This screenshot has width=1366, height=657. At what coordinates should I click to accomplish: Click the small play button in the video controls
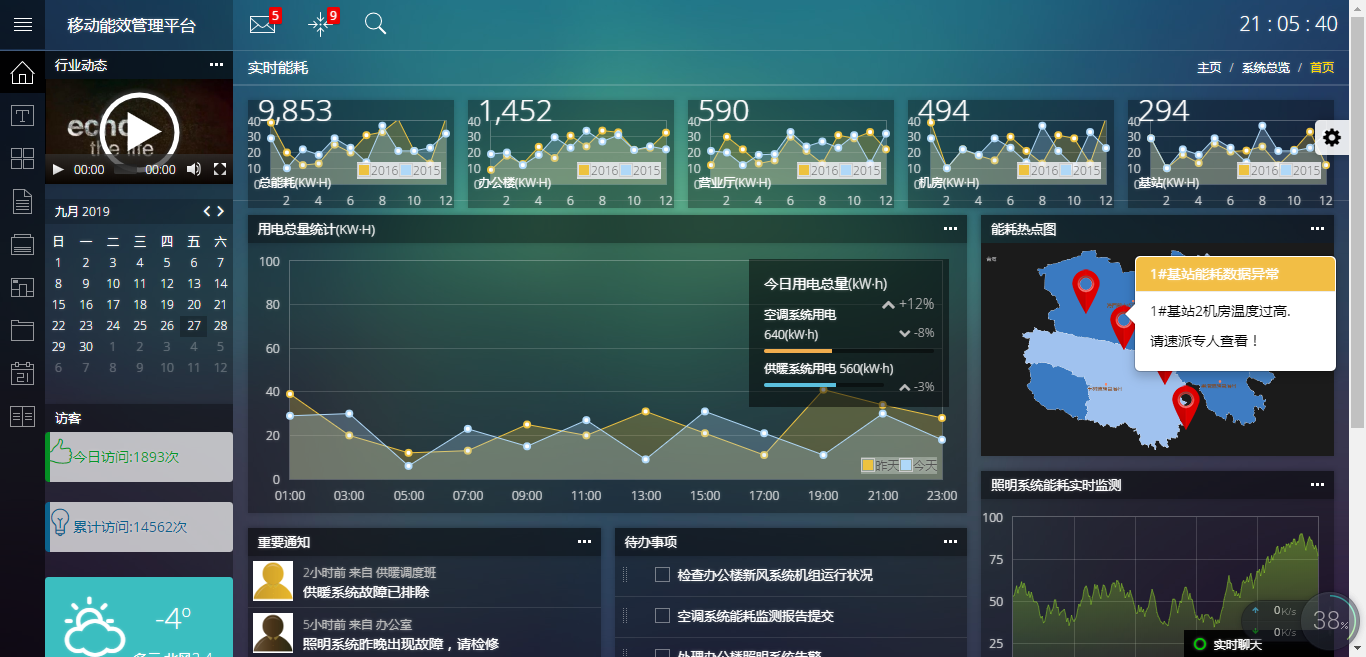(58, 169)
